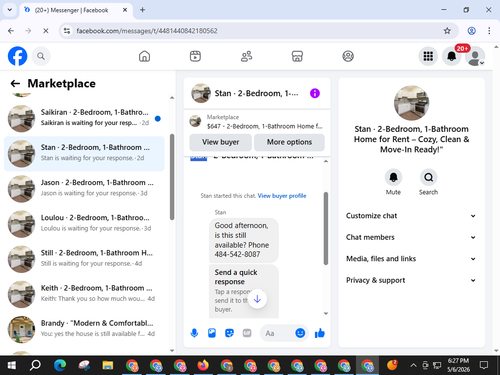The width and height of the screenshot is (500, 375).
Task: Open the $647 Marketplace listing banner
Action: (x=257, y=122)
